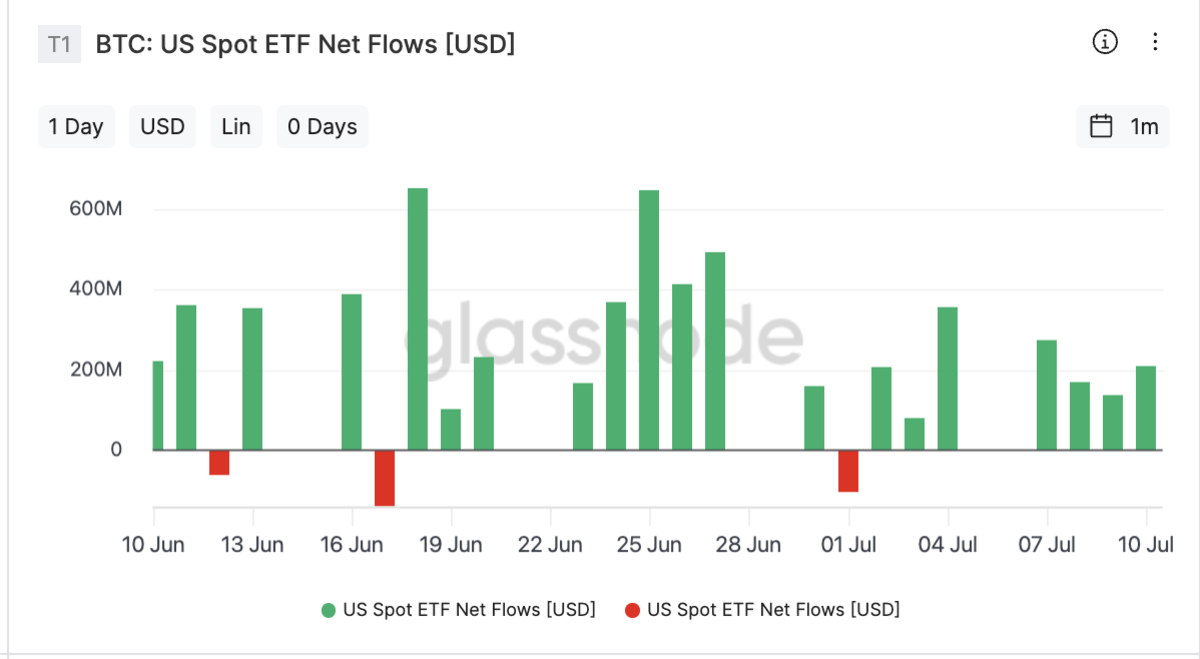Click the red legend dot for negative flows
Screen dimensions: 1200x659
(x=633, y=609)
